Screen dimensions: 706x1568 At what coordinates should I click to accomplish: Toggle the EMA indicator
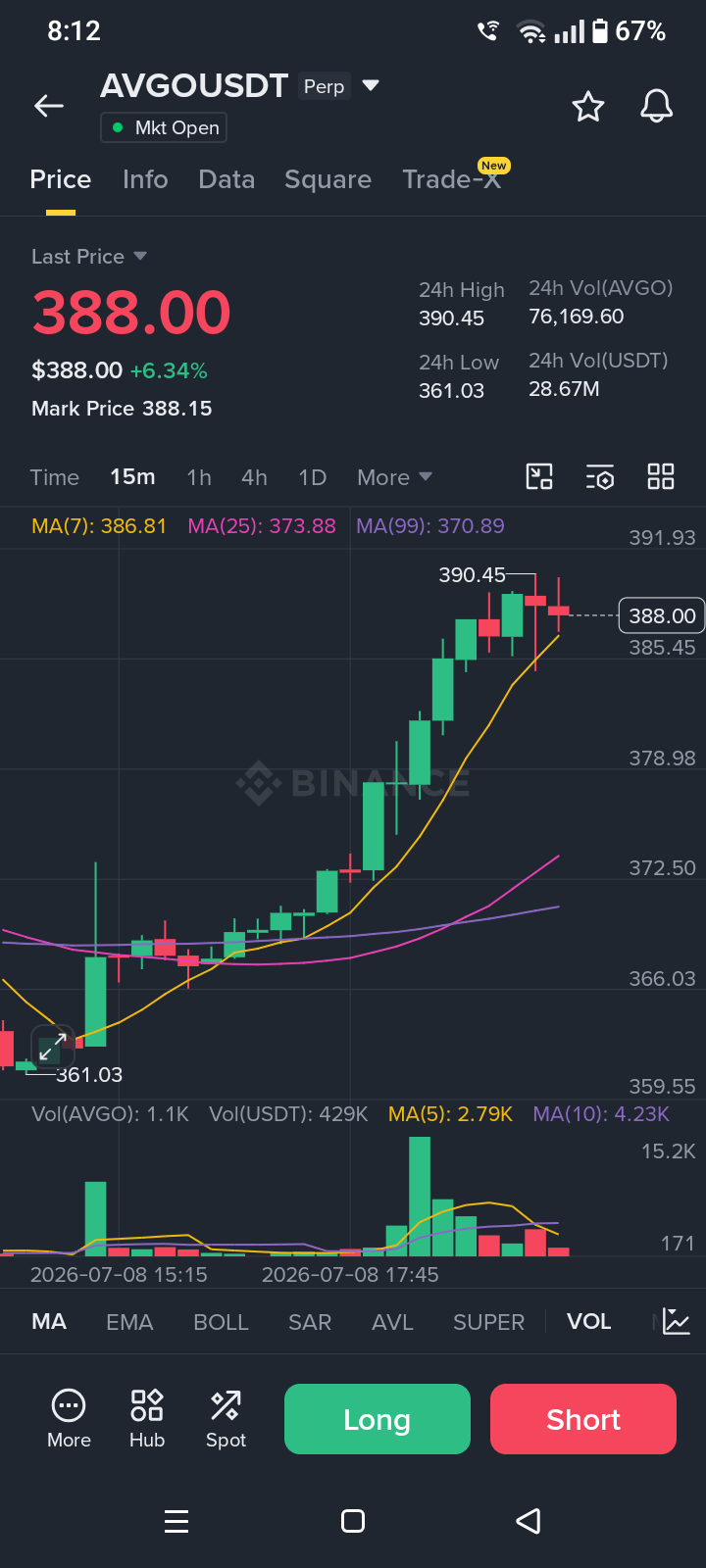[129, 1321]
